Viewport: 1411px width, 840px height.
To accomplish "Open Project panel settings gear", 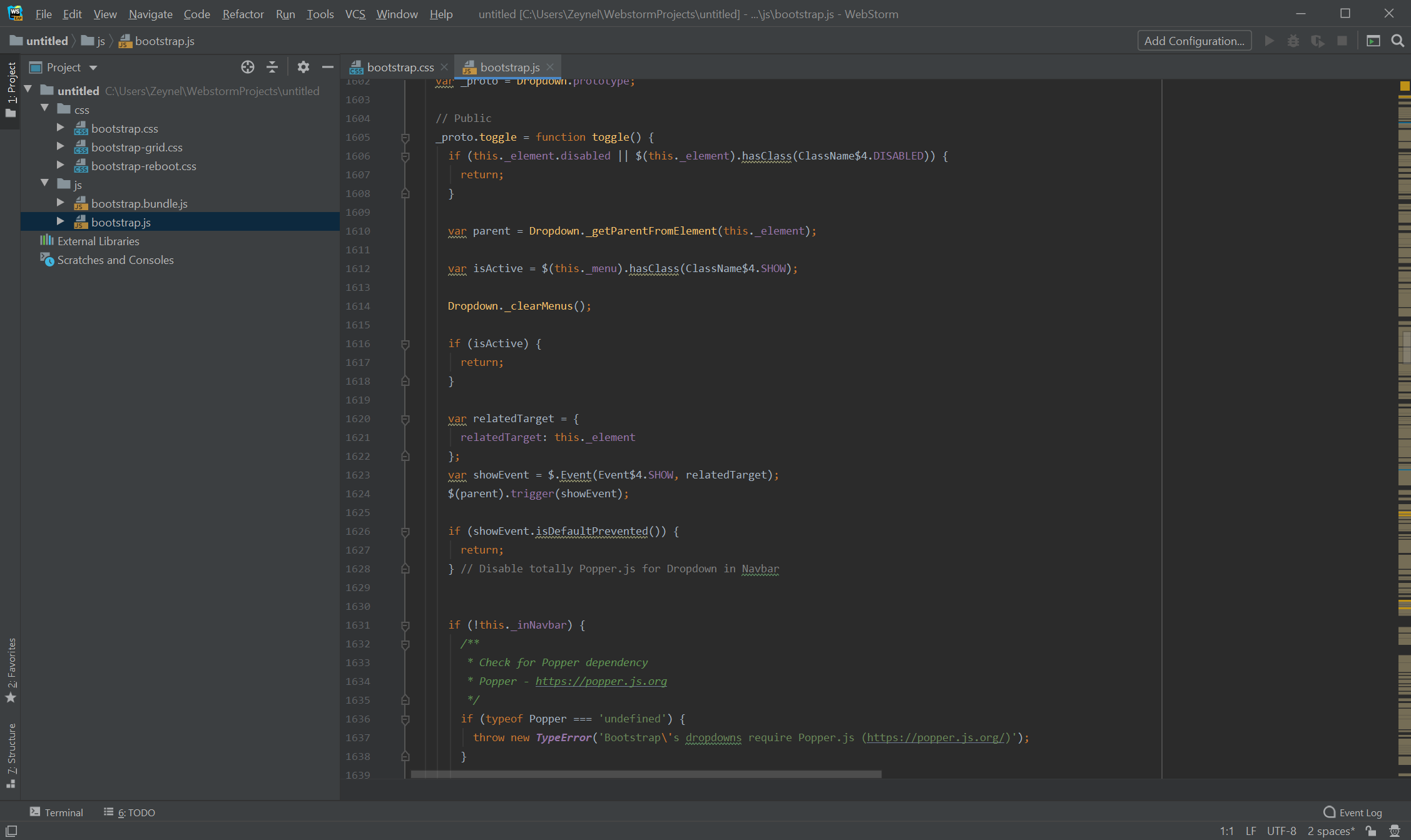I will [303, 67].
